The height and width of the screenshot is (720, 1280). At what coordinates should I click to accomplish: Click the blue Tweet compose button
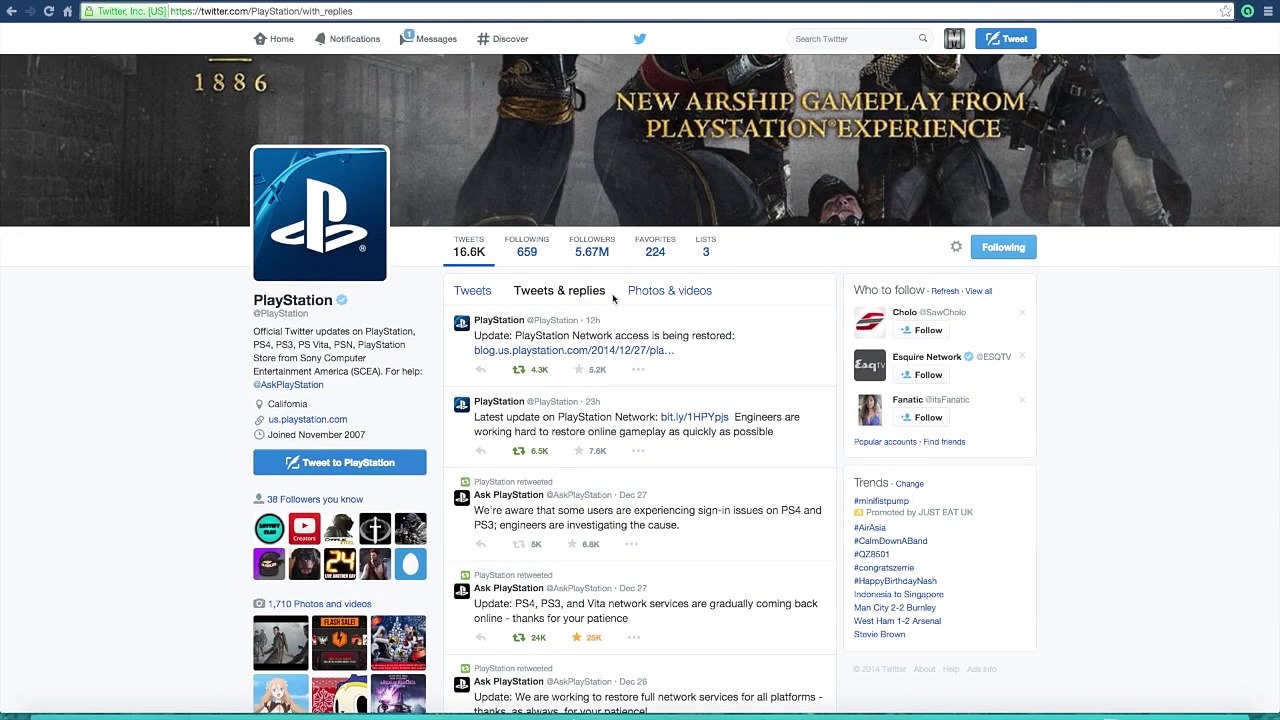click(1005, 39)
